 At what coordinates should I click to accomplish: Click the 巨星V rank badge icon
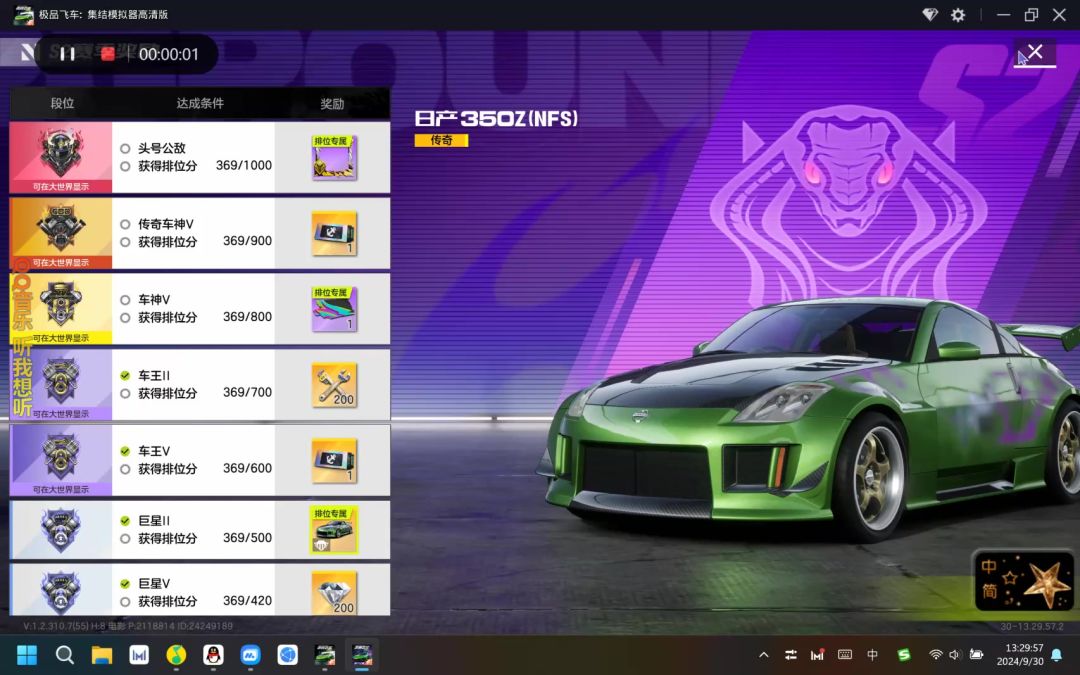pyautogui.click(x=61, y=591)
